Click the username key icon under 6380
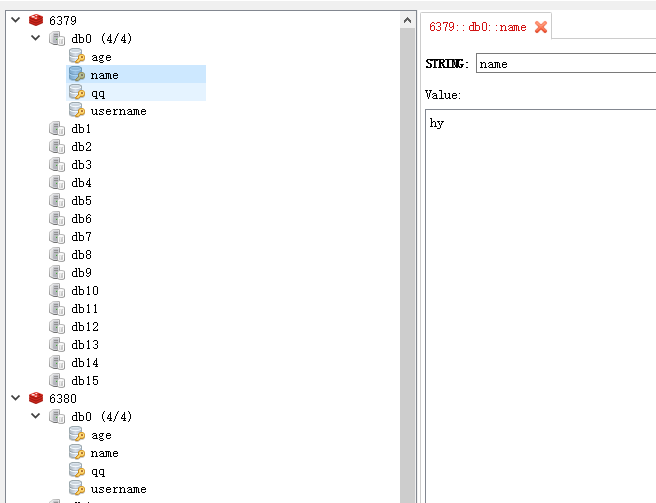Viewport: 656px width, 503px height. click(77, 488)
